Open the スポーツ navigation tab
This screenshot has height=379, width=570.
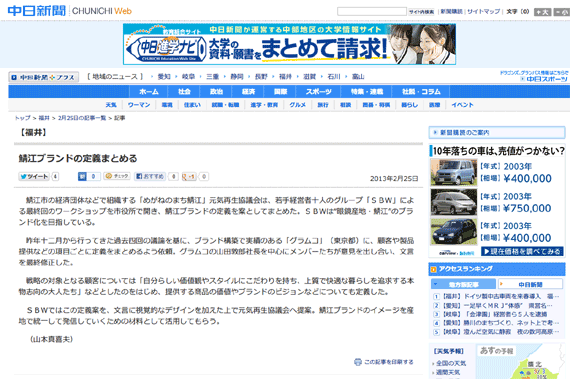(x=318, y=92)
